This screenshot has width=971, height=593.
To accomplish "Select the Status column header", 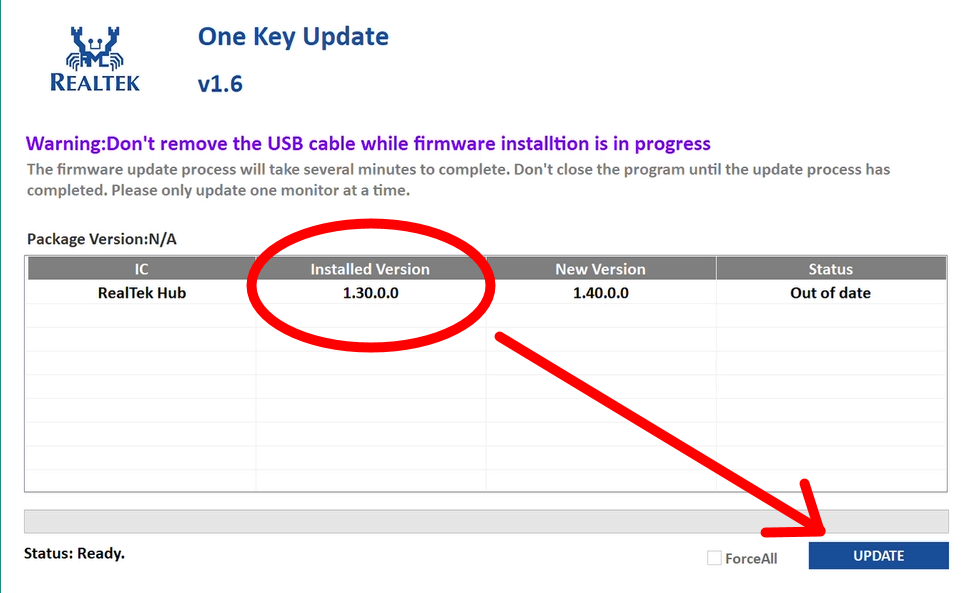I will 830,269.
